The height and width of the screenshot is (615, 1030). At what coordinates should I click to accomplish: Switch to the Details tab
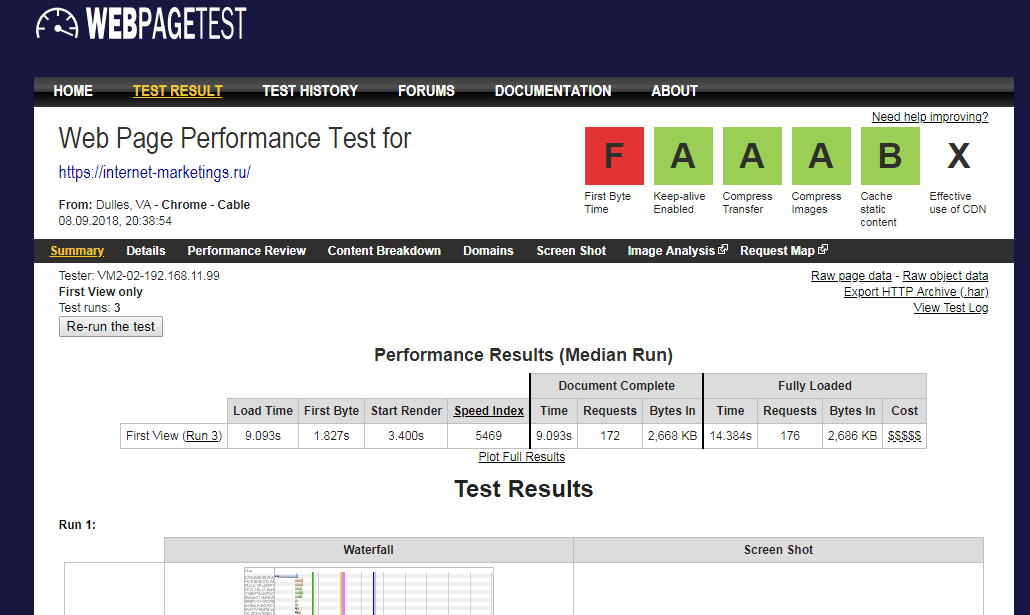point(146,251)
